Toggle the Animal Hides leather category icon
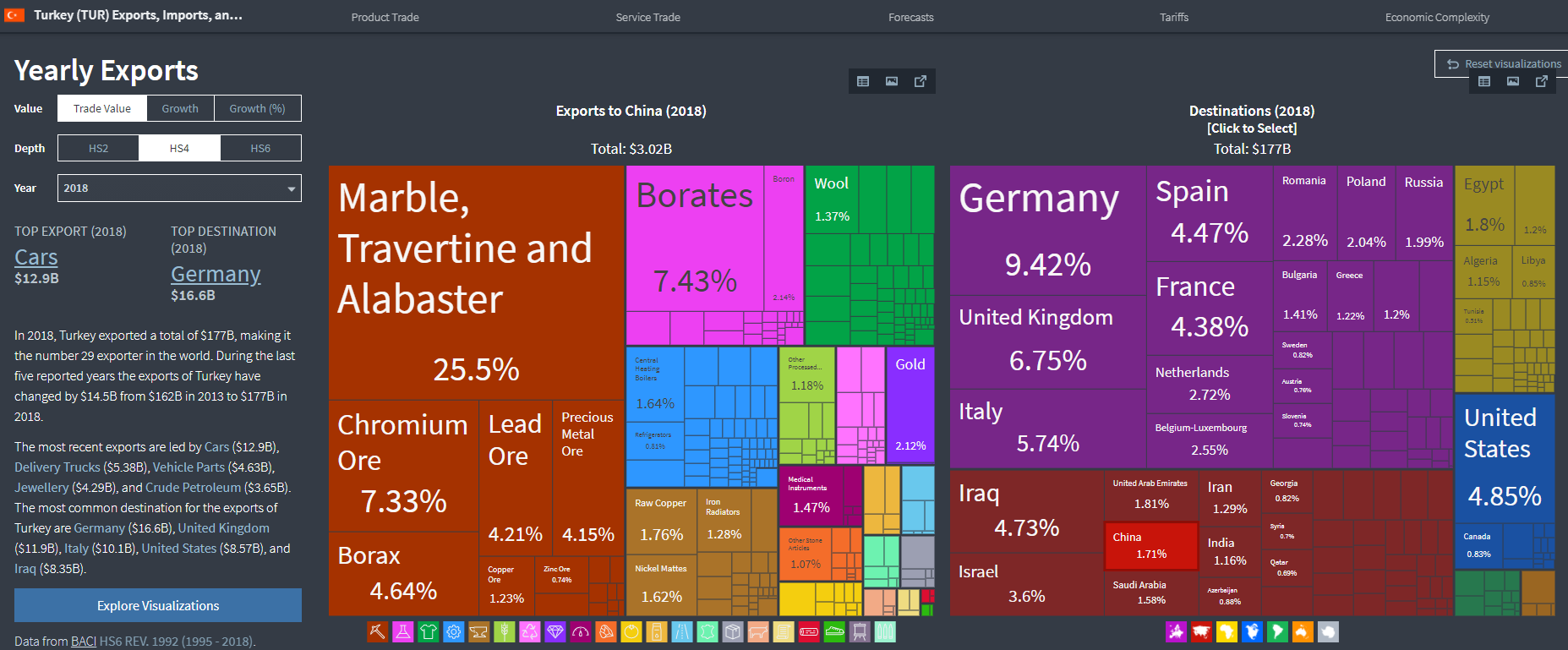This screenshot has height=650, width=1568. point(707,631)
